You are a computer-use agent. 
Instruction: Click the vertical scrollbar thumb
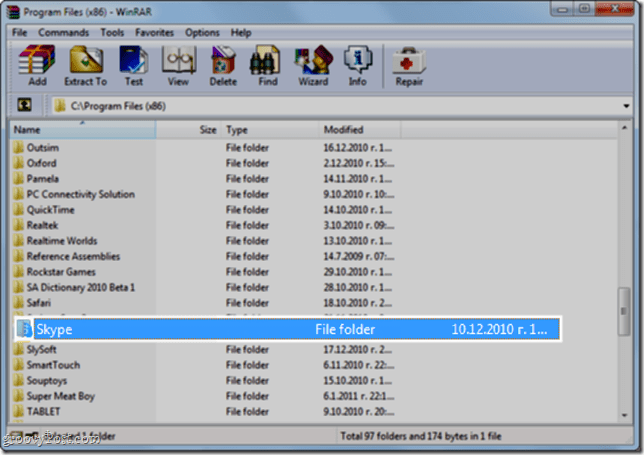click(624, 311)
